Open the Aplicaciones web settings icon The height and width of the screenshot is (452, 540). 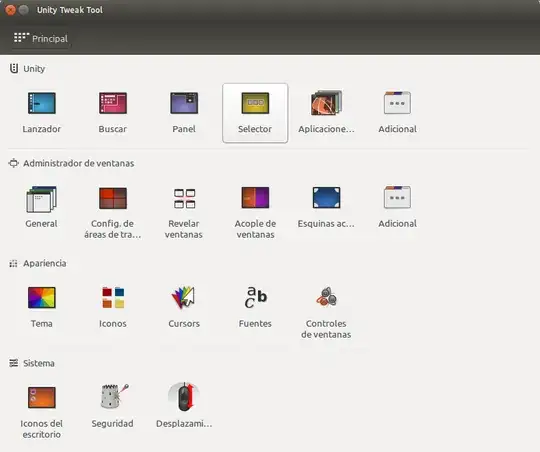point(326,113)
